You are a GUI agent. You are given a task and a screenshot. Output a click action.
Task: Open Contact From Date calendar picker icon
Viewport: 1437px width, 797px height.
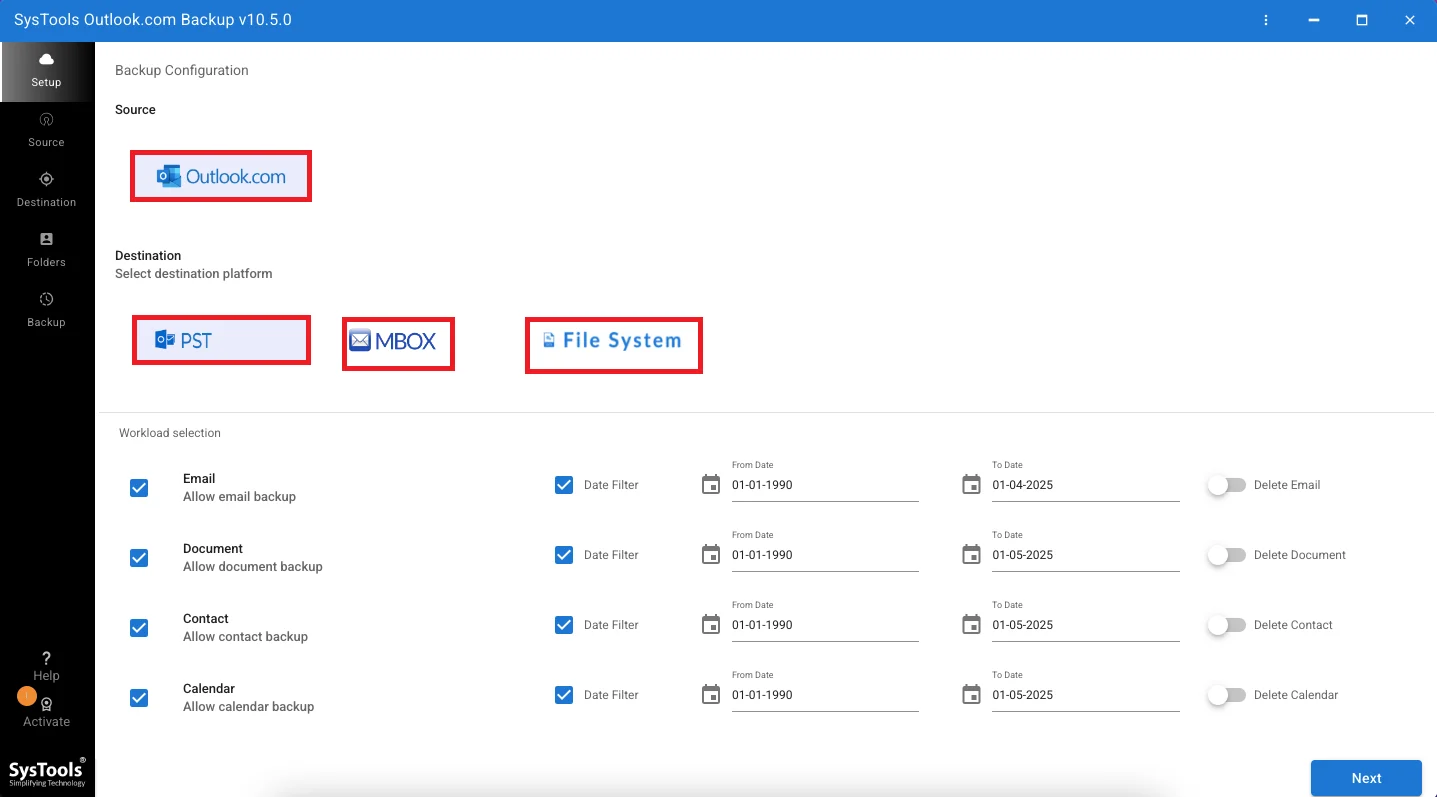click(711, 625)
